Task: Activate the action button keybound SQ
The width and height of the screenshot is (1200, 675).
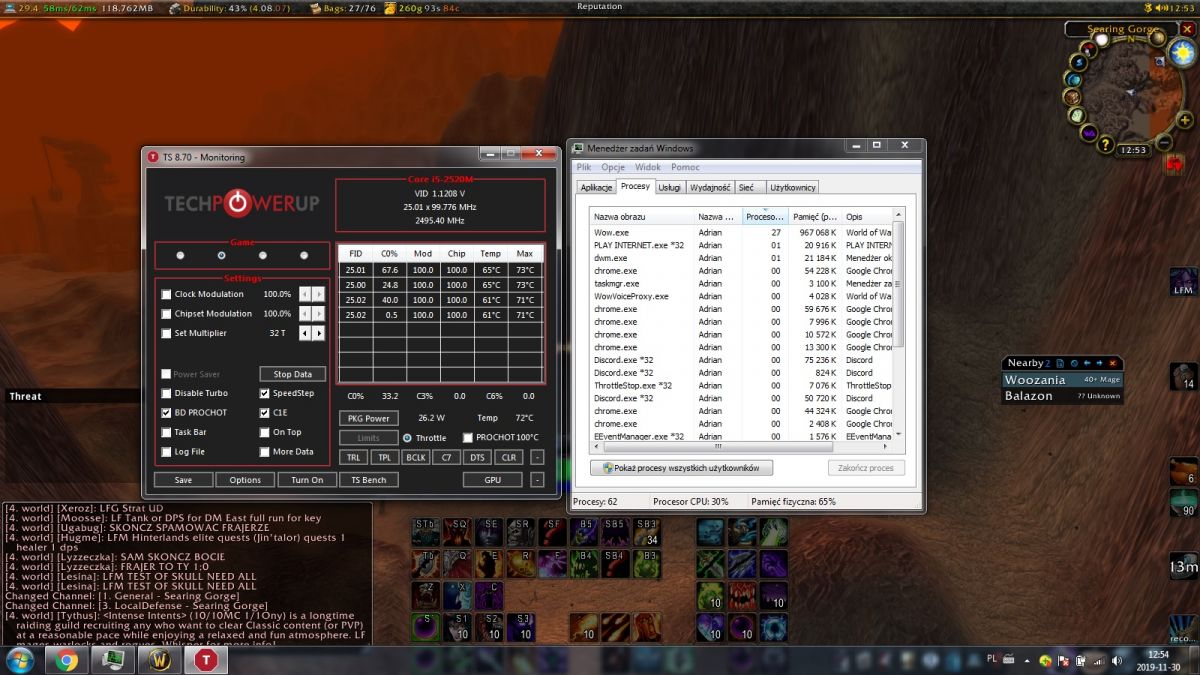Action: [x=458, y=532]
